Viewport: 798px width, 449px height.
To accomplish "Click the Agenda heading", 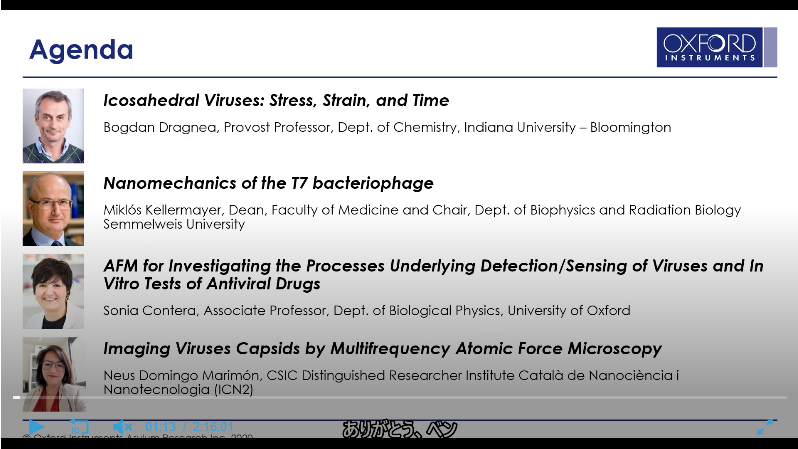I will (x=81, y=49).
